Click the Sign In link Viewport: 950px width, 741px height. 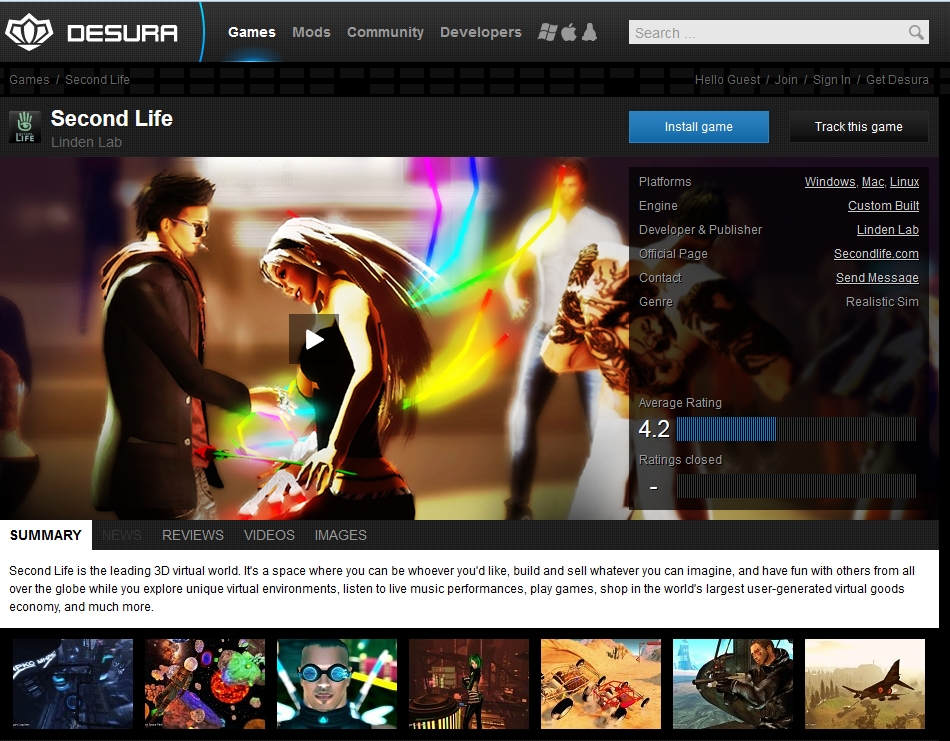pyautogui.click(x=831, y=80)
